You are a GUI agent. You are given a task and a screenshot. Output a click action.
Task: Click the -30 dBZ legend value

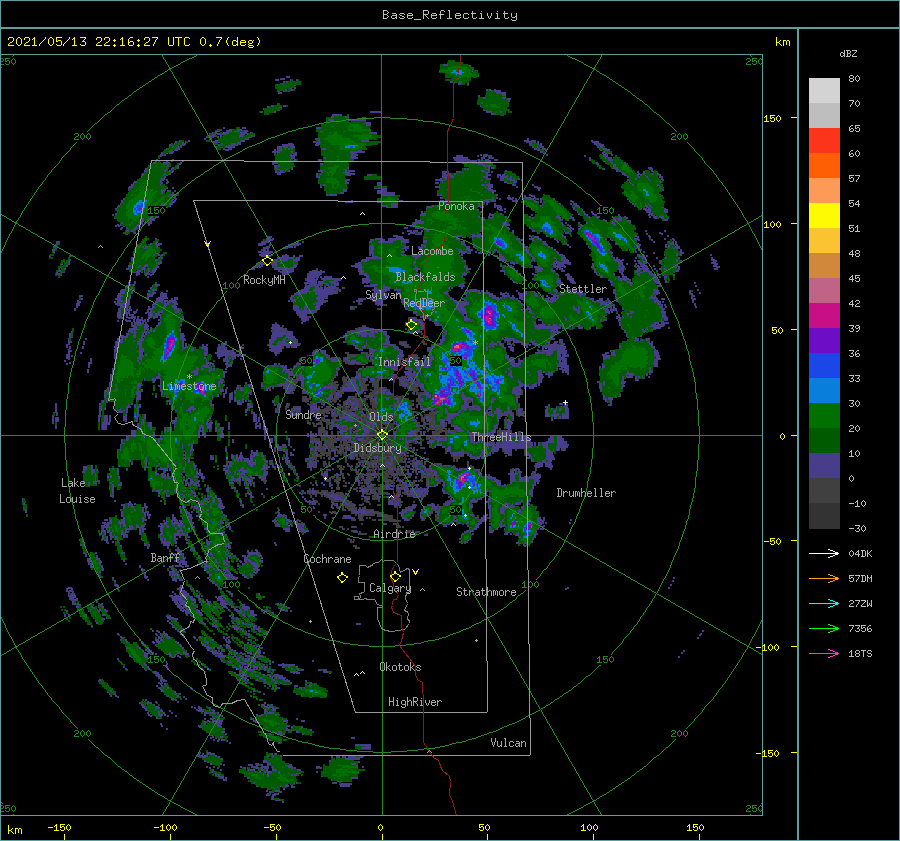click(857, 528)
